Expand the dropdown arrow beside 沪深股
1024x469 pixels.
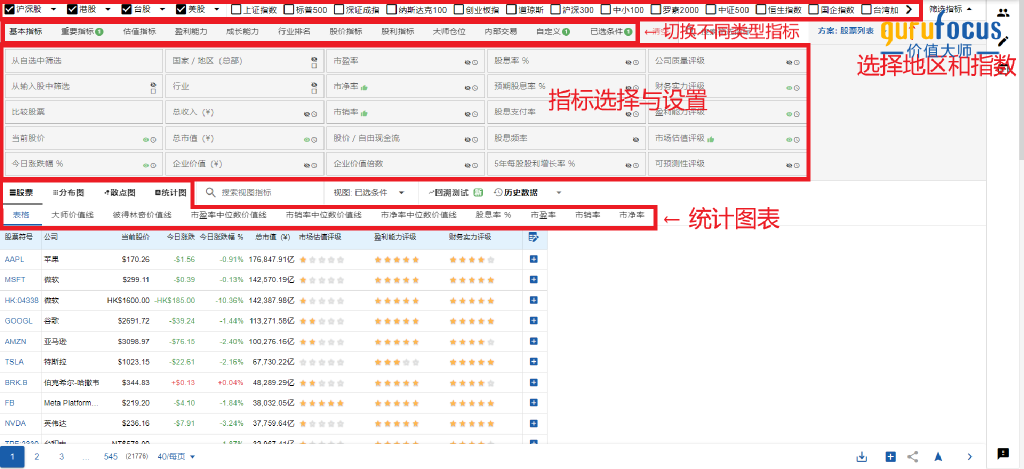[54, 10]
